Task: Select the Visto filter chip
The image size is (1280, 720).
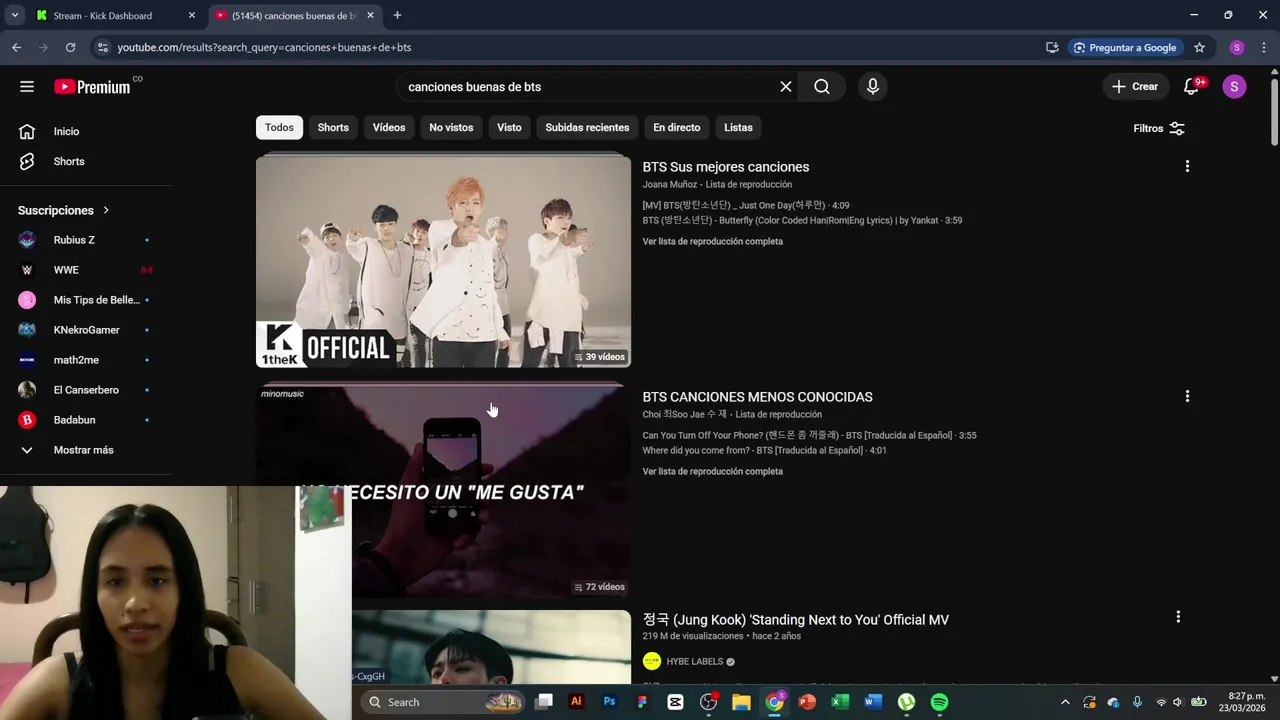Action: tap(509, 128)
